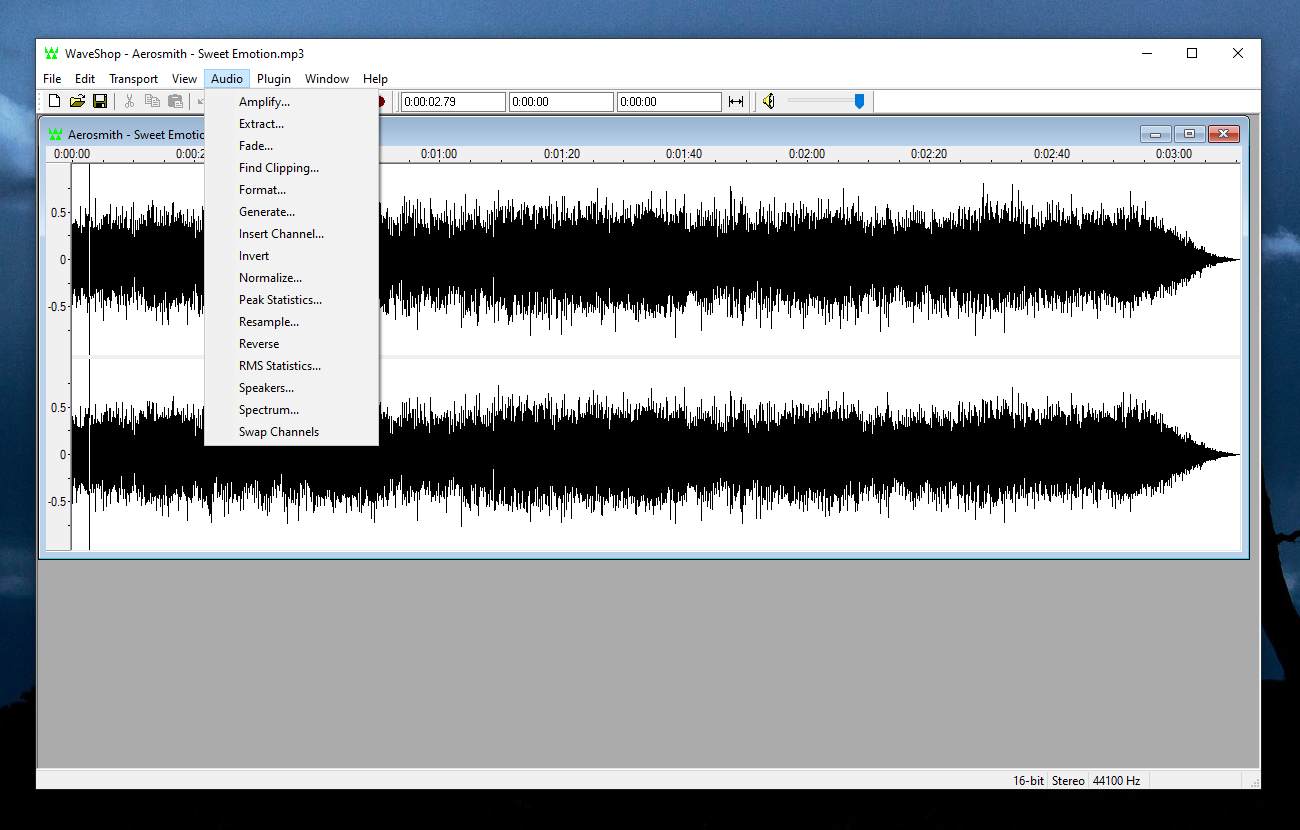Open the Edit menu
1300x830 pixels.
85,79
